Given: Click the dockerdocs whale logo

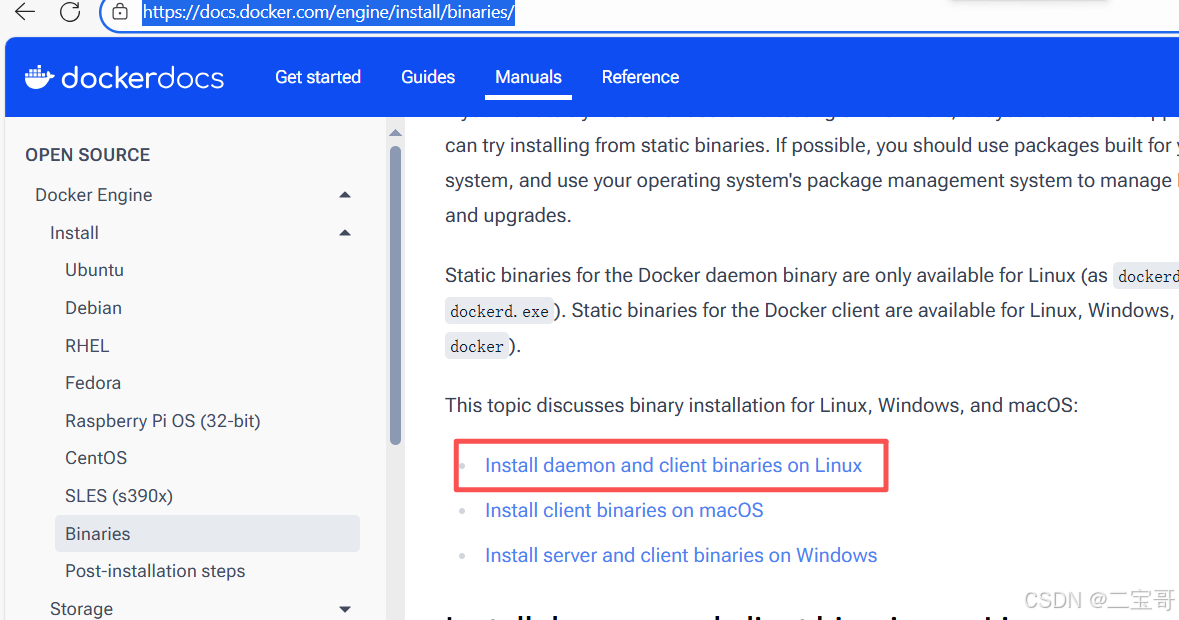Looking at the screenshot, I should pyautogui.click(x=39, y=77).
